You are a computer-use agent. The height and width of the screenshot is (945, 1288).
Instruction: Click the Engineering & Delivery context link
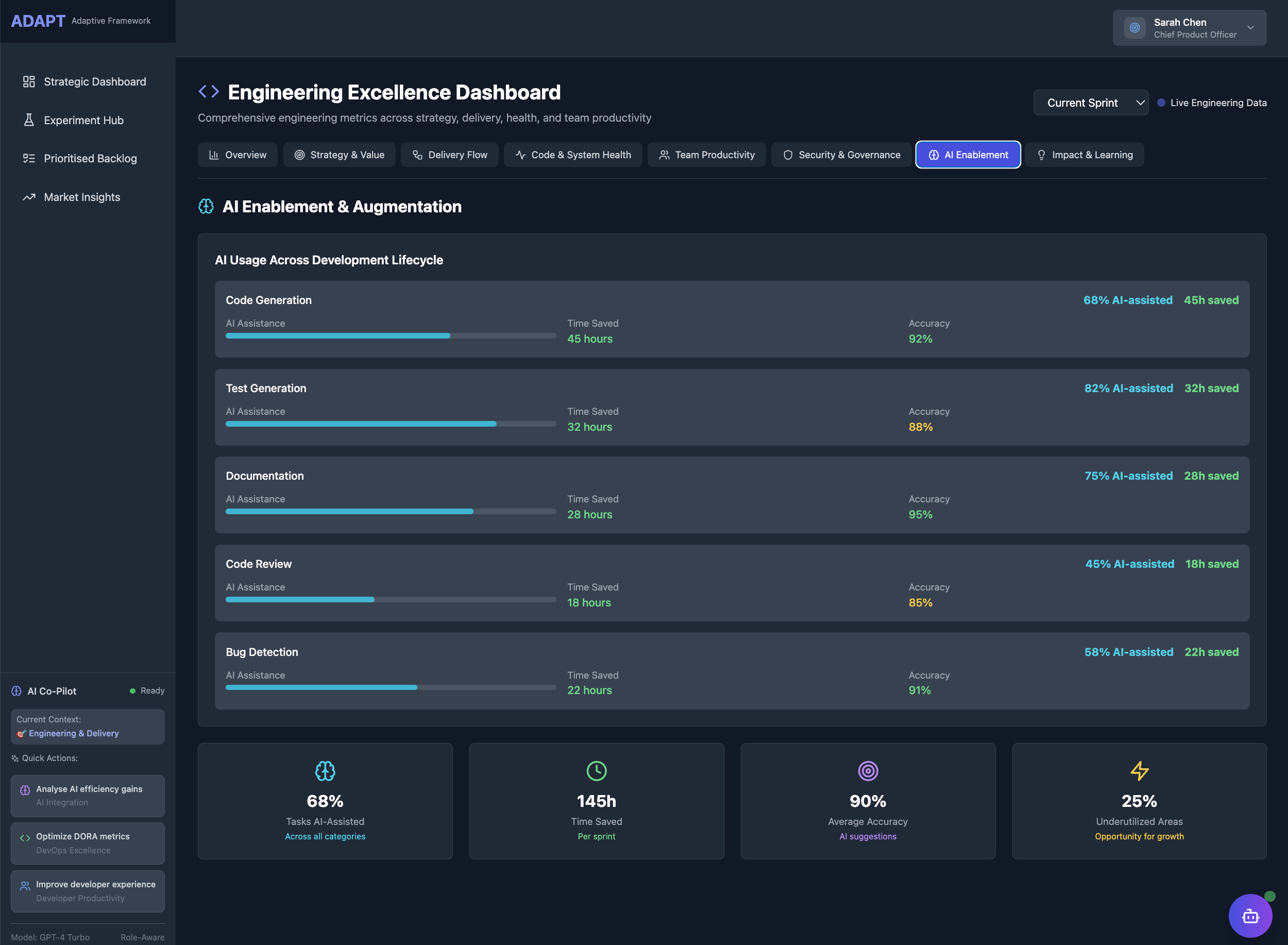coord(74,733)
